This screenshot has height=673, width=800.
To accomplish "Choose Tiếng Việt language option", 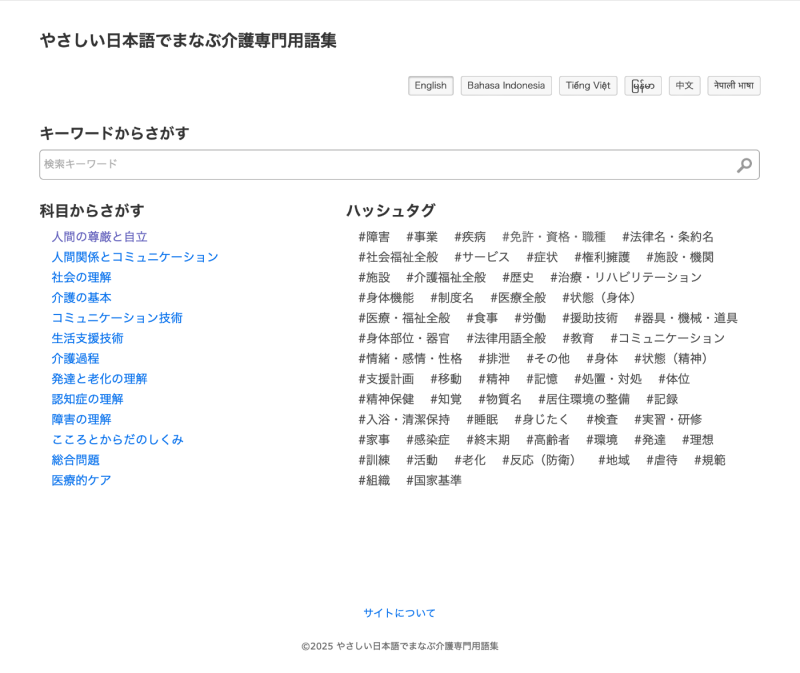I will pos(588,86).
